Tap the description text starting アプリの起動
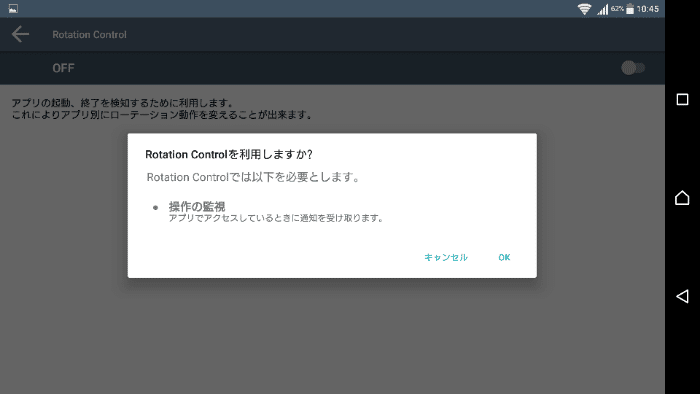700x394 pixels. tap(162, 109)
